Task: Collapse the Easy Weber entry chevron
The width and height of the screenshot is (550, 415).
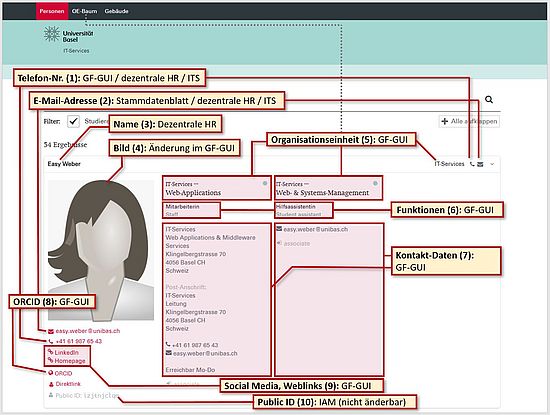Action: pos(492,164)
